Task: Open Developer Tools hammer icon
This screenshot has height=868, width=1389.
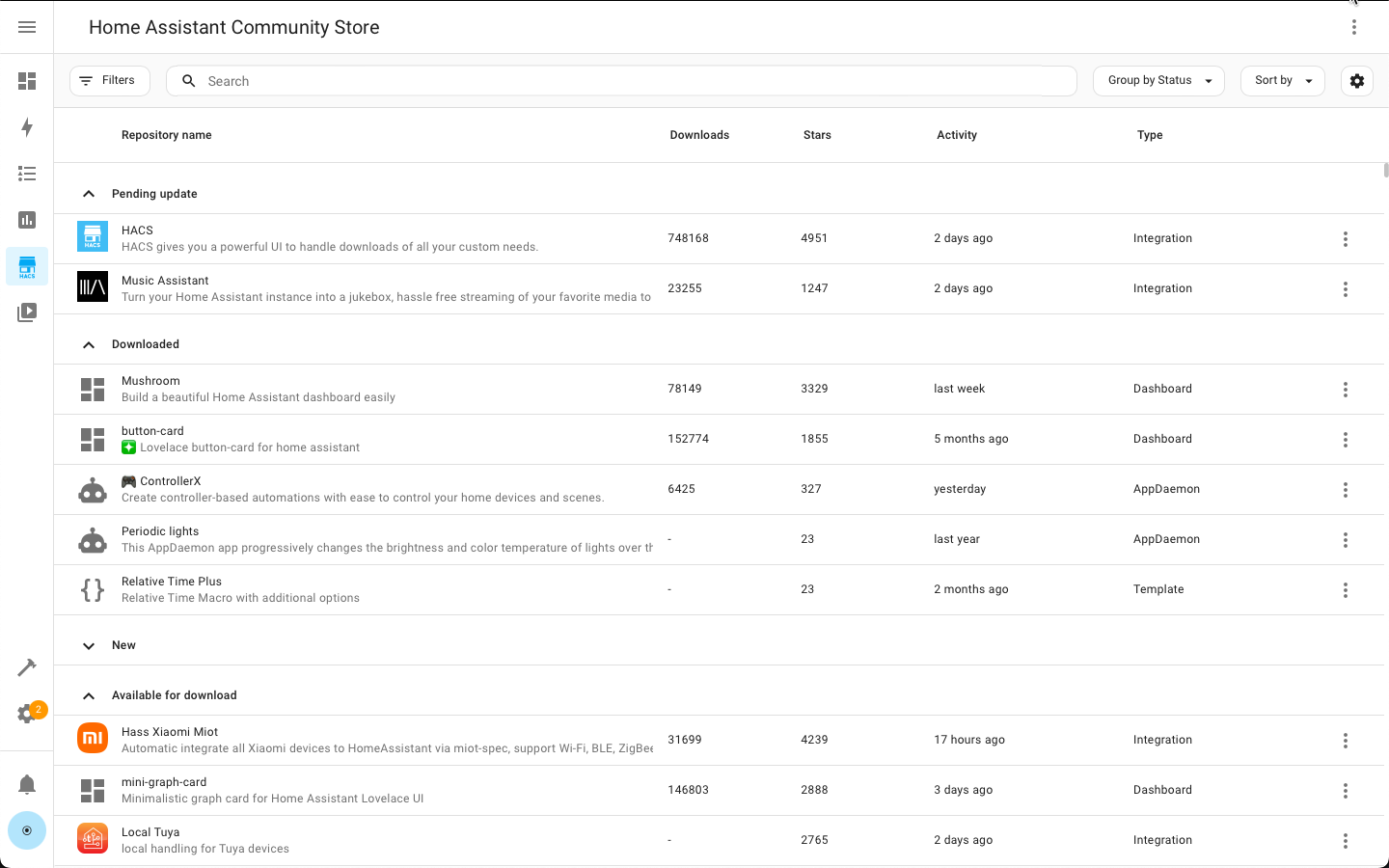Action: 27,666
